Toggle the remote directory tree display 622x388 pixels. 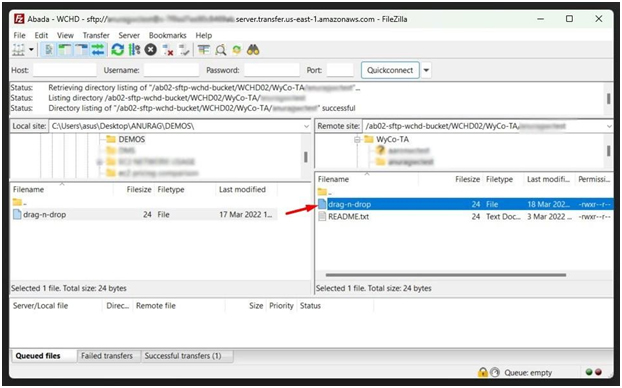(x=81, y=50)
